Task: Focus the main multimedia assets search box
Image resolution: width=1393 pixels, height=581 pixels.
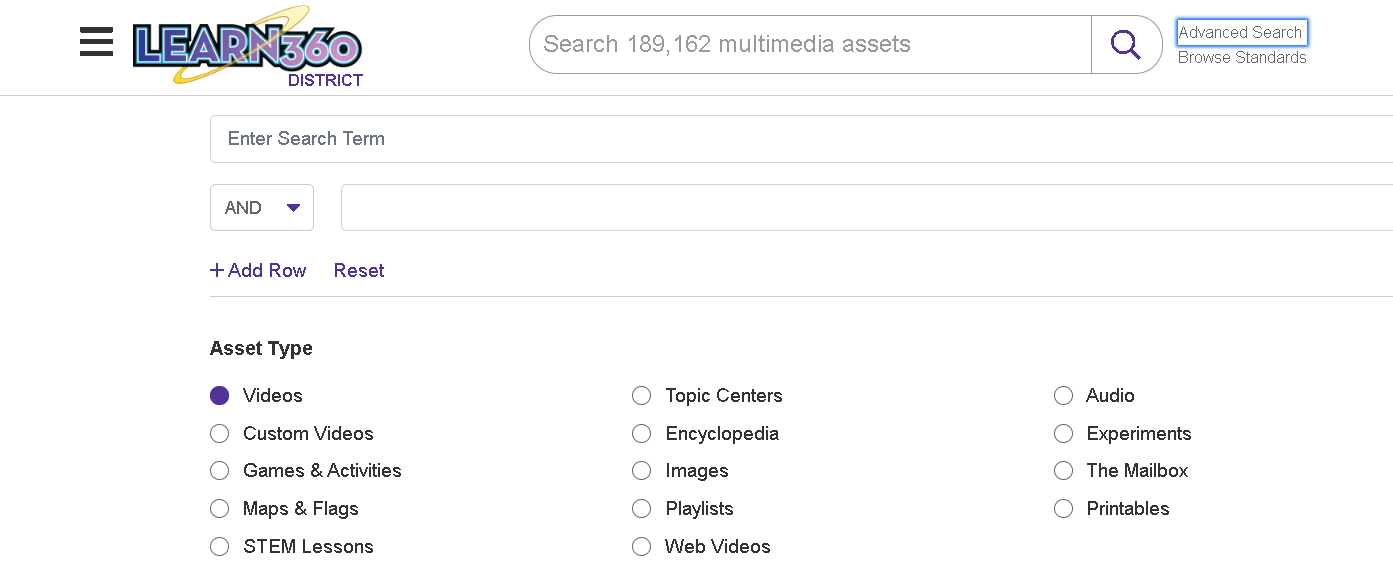Action: (x=810, y=44)
